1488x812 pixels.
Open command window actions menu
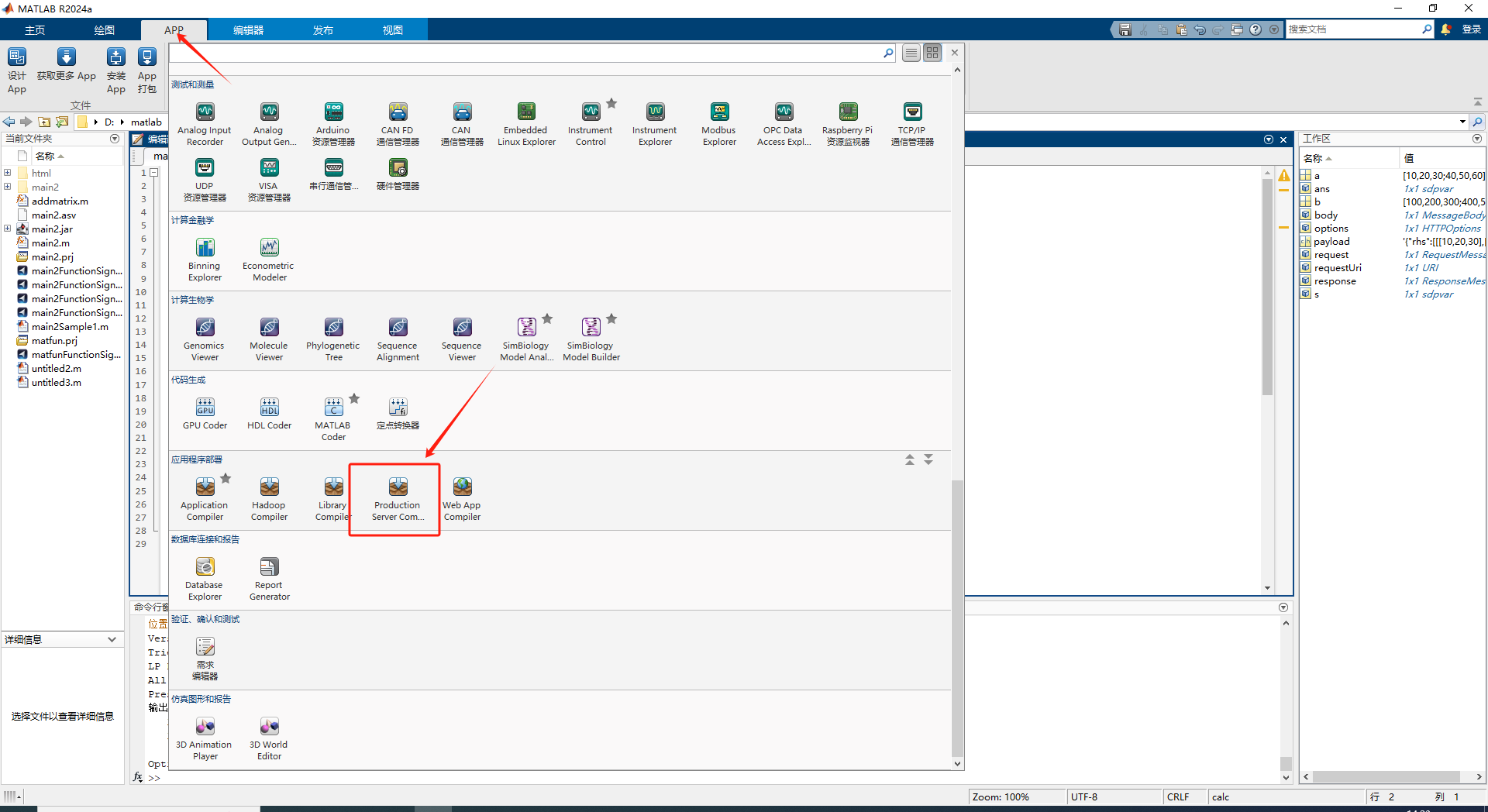tap(1283, 607)
